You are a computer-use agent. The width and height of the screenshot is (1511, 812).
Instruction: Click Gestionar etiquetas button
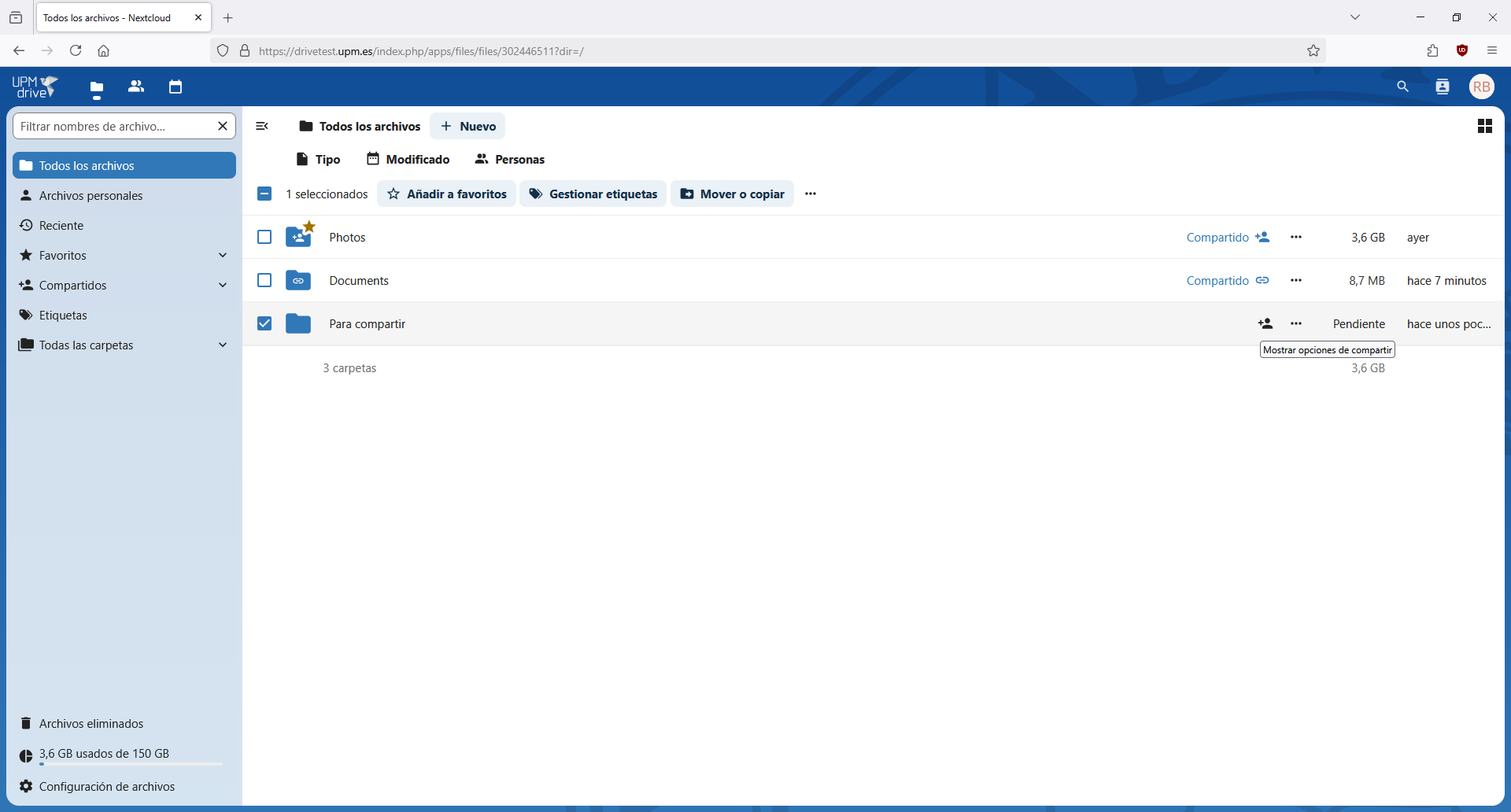[593, 194]
